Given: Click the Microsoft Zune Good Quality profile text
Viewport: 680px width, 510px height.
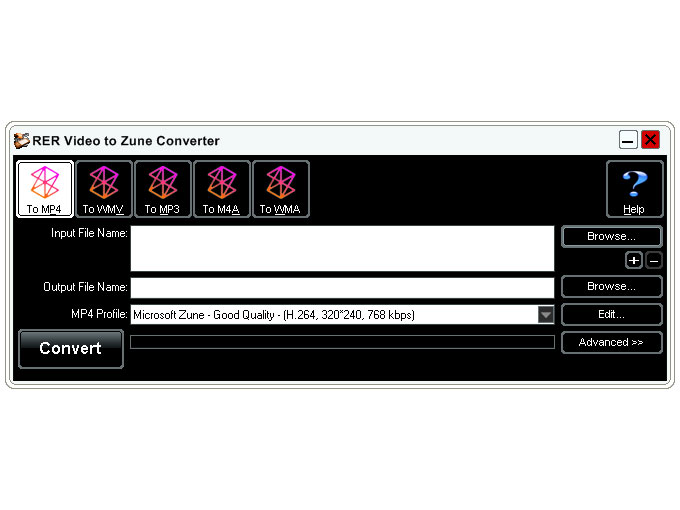Looking at the screenshot, I should [x=274, y=315].
